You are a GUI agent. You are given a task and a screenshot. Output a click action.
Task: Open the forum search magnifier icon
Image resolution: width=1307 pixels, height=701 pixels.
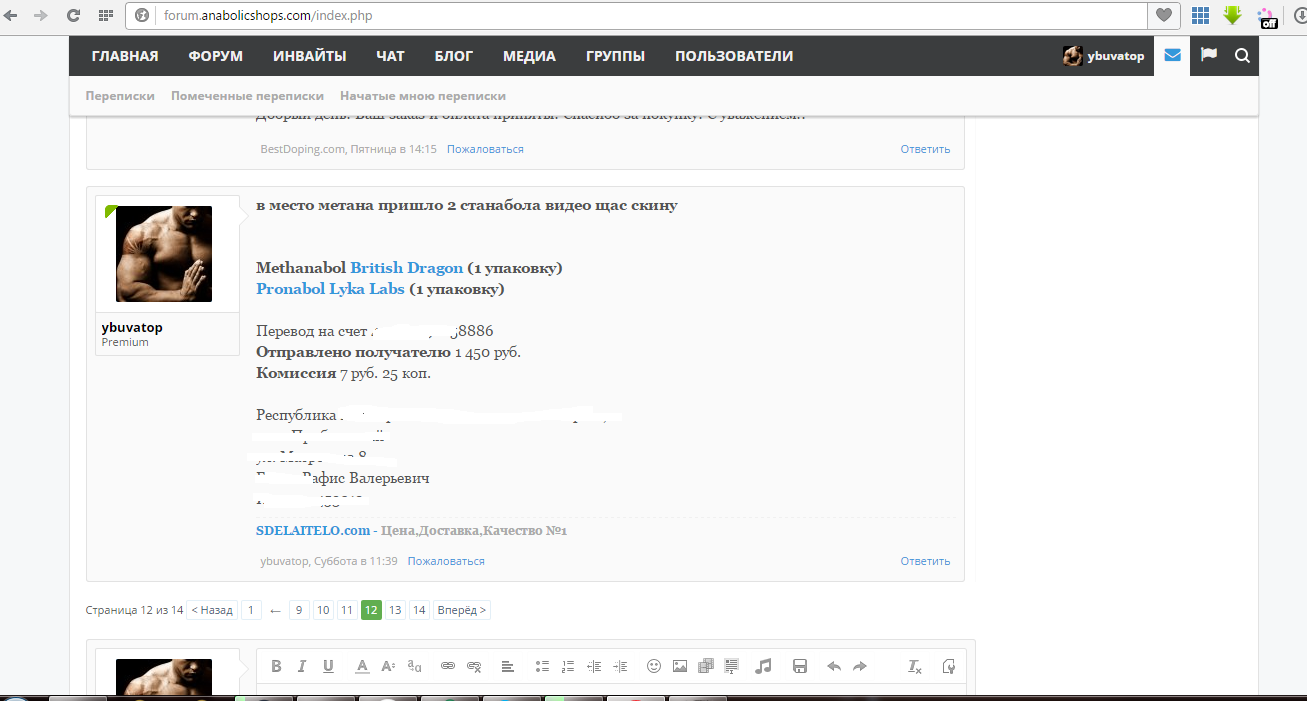pos(1242,56)
